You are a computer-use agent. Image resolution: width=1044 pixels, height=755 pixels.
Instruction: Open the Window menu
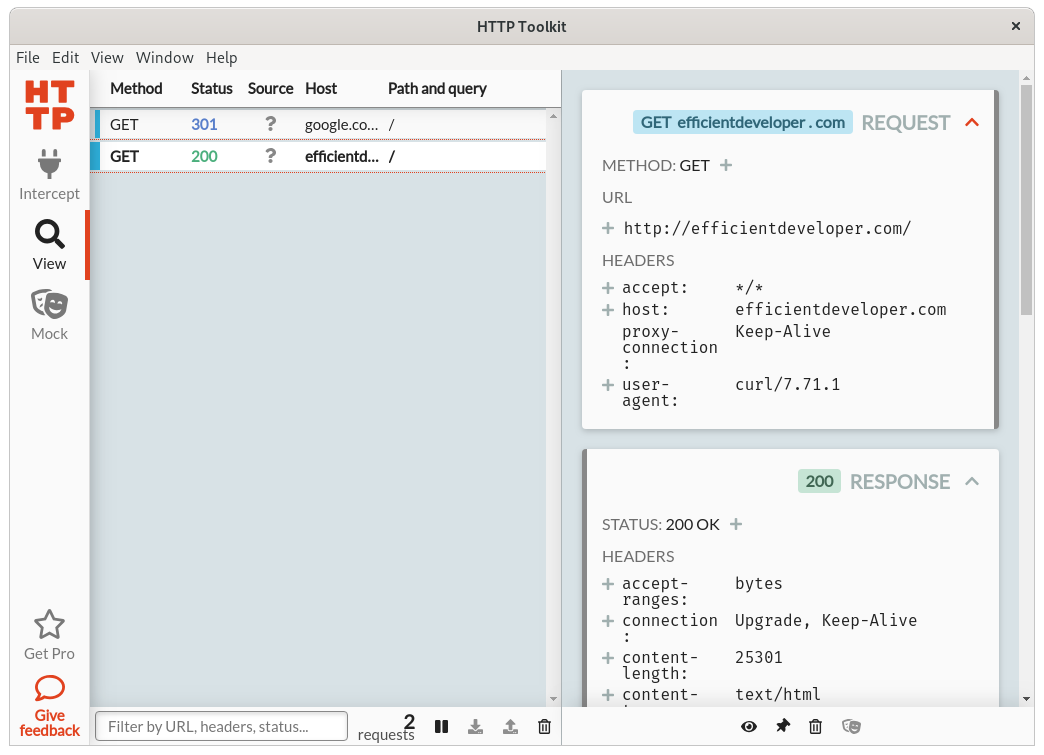164,58
